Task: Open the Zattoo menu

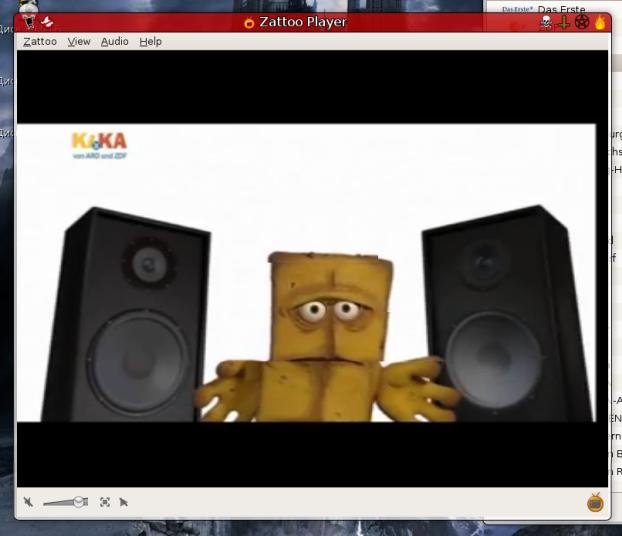Action: click(x=40, y=42)
